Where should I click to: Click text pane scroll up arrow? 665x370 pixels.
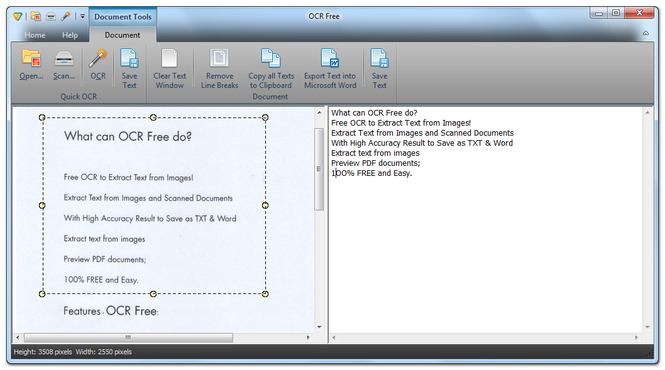(x=648, y=112)
